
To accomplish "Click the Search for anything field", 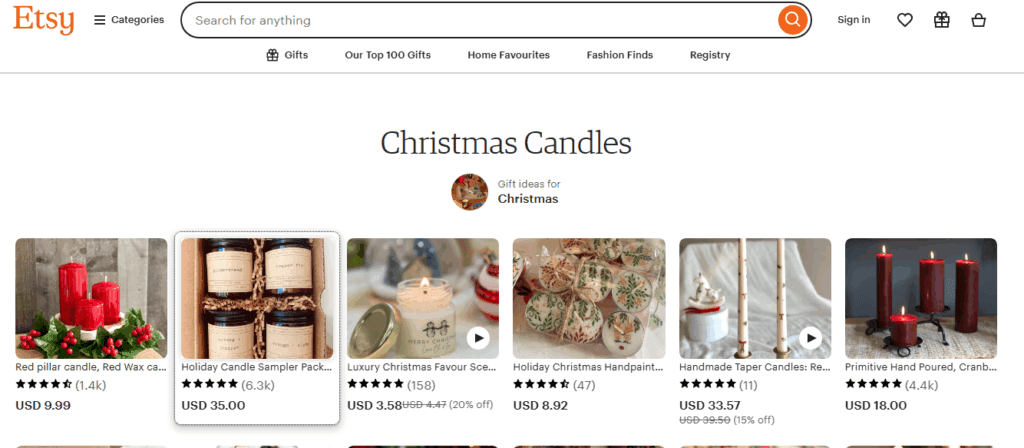I will (480, 20).
